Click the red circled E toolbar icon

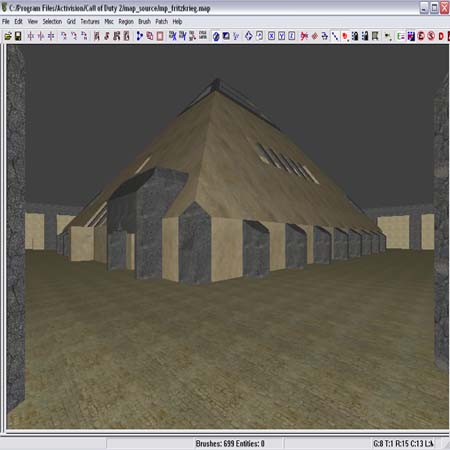(421, 36)
